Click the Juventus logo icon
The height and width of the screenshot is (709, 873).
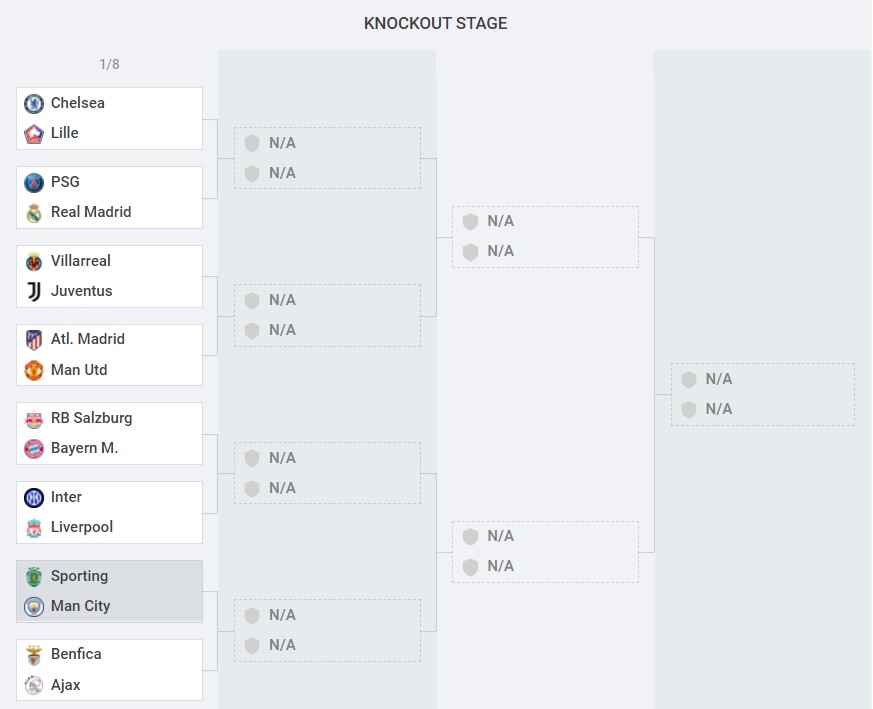pyautogui.click(x=34, y=291)
